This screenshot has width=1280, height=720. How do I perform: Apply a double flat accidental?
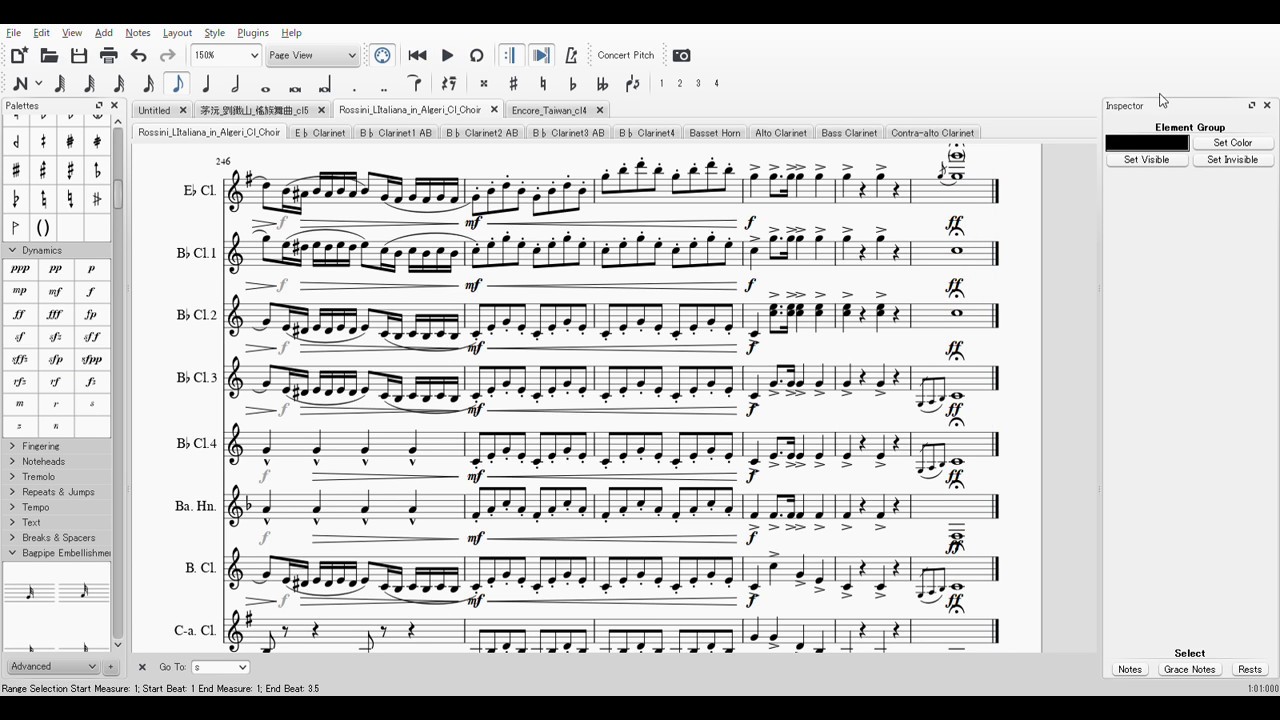602,84
